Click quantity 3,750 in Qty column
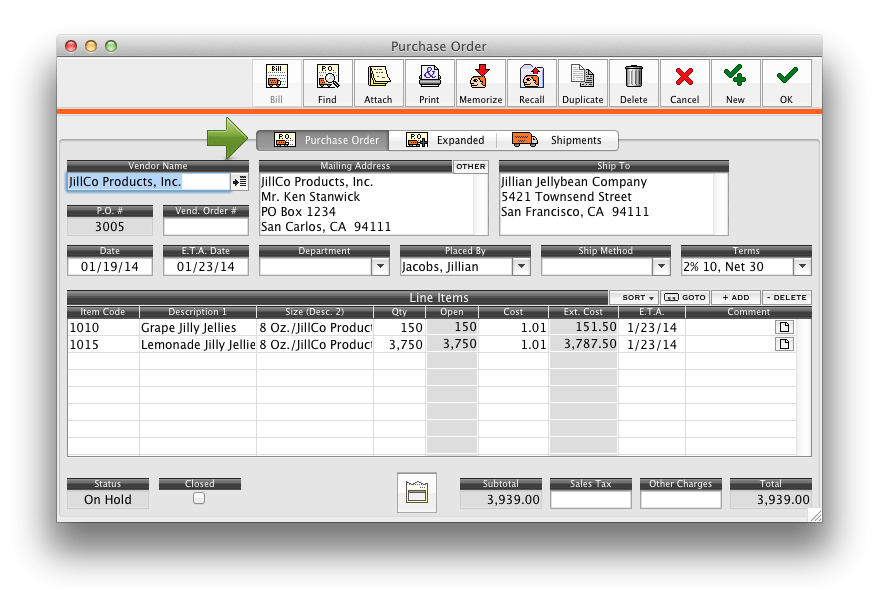The width and height of the screenshot is (879, 601). (399, 344)
